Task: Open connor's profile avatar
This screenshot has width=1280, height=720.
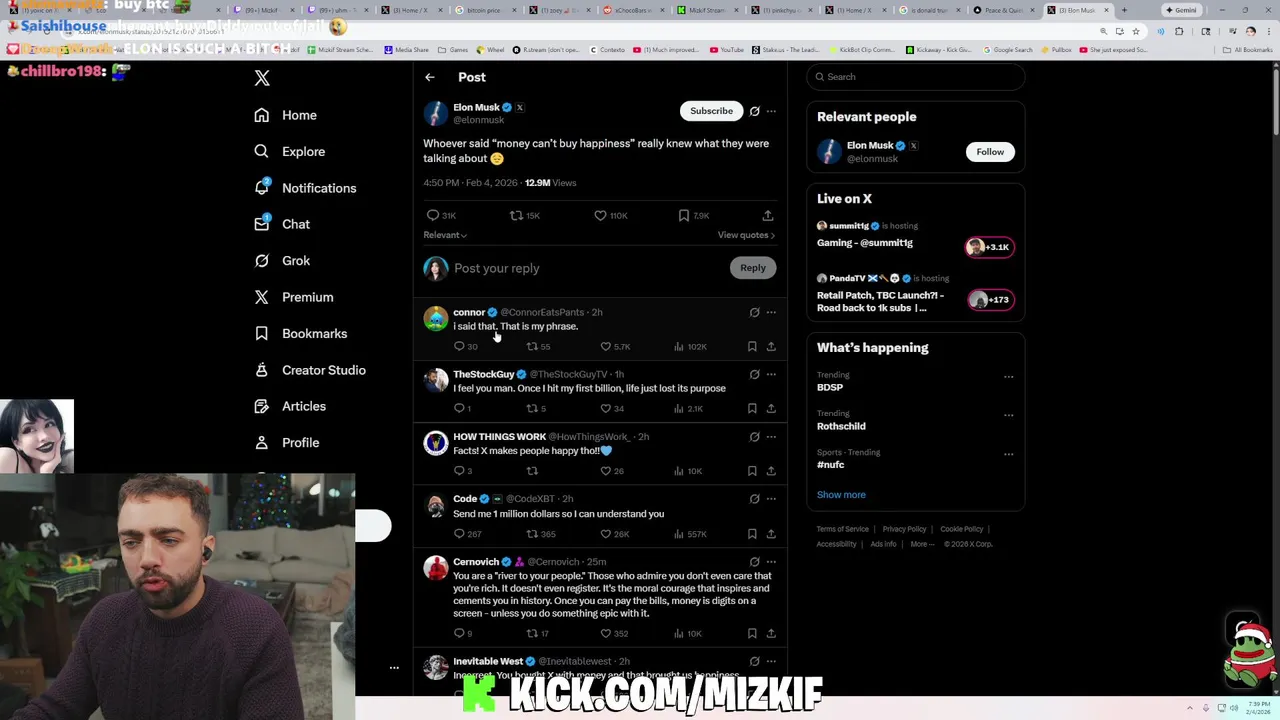Action: (436, 319)
